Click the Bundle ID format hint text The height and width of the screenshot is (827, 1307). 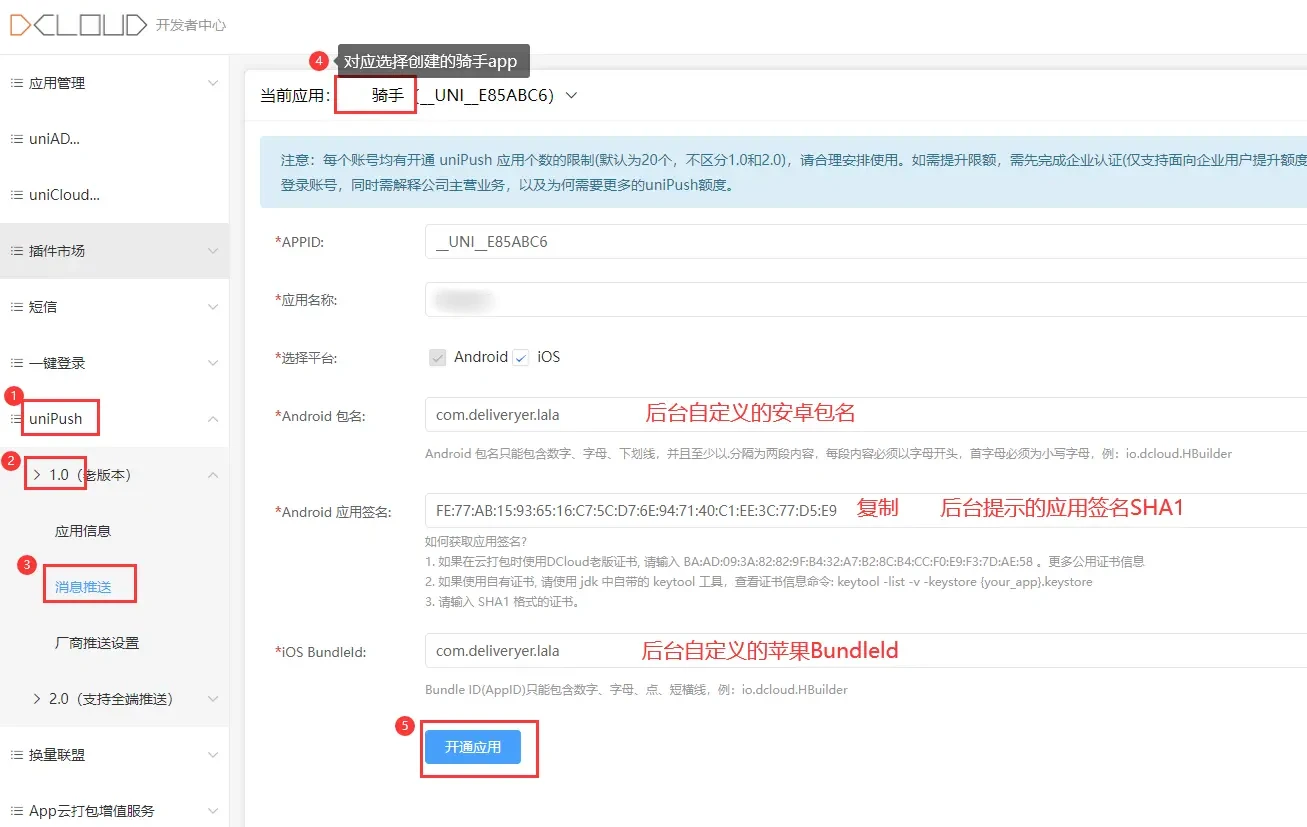click(x=636, y=689)
